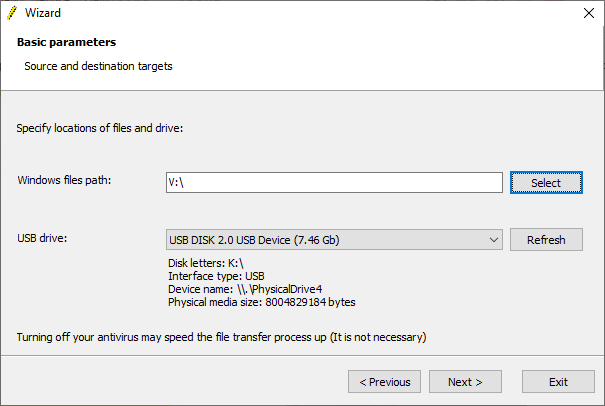The image size is (605, 406).
Task: Click the Interface type USB info line
Action: click(216, 276)
